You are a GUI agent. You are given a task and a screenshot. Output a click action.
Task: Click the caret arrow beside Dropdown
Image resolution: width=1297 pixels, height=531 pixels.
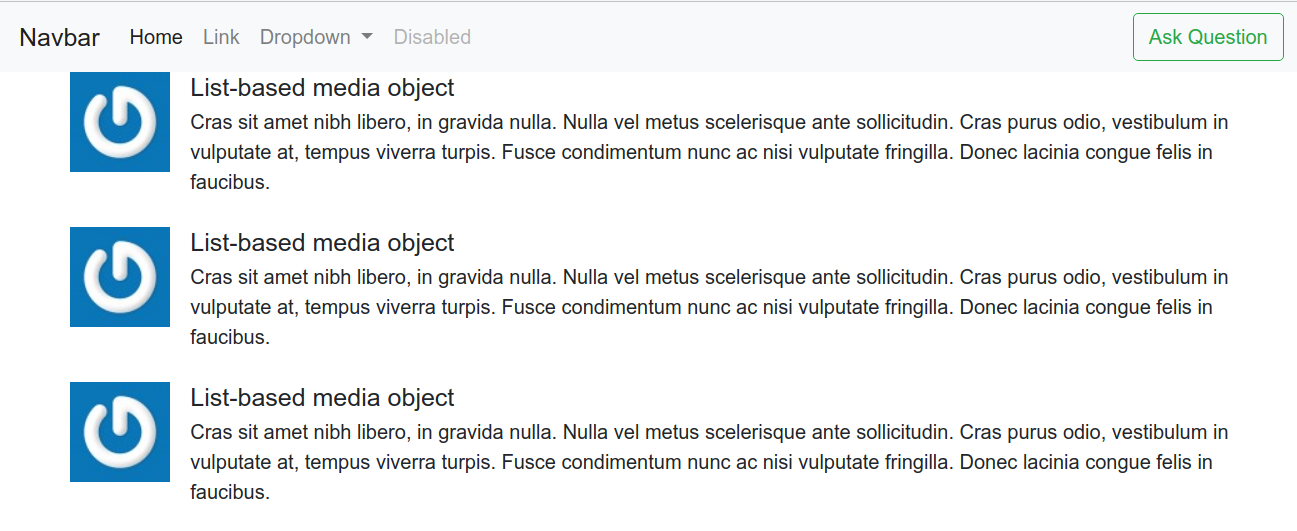tap(367, 37)
